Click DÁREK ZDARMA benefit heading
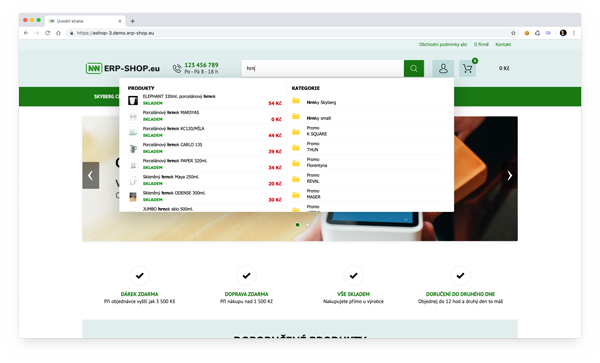Image resolution: width=600 pixels, height=363 pixels. click(x=139, y=294)
